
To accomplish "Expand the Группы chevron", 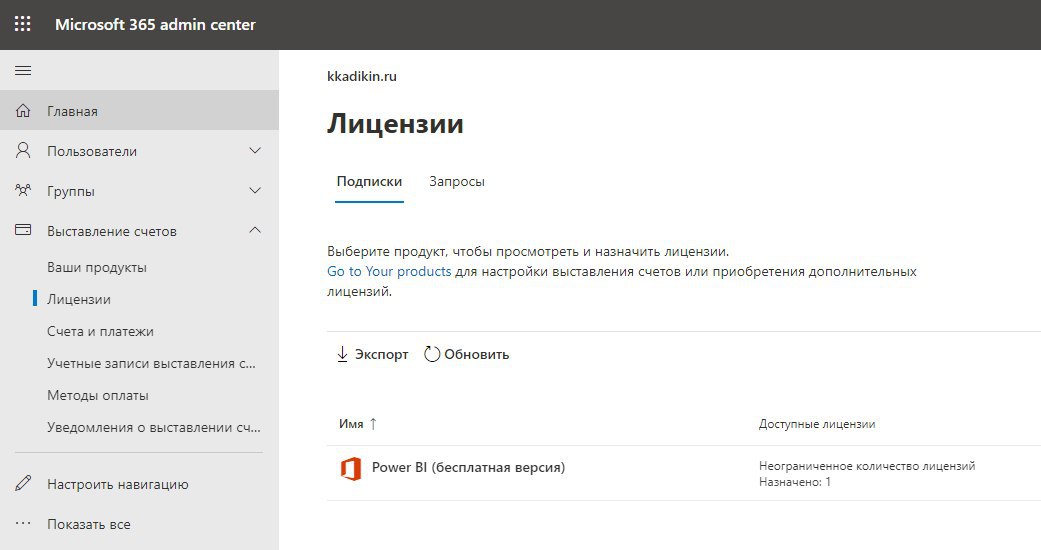I will point(255,191).
